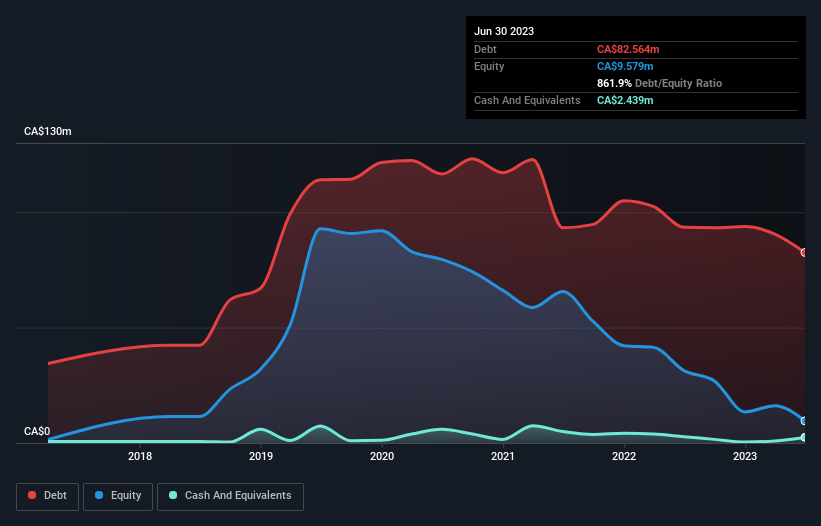Click the 2019 x-axis label
The image size is (821, 526).
261,456
